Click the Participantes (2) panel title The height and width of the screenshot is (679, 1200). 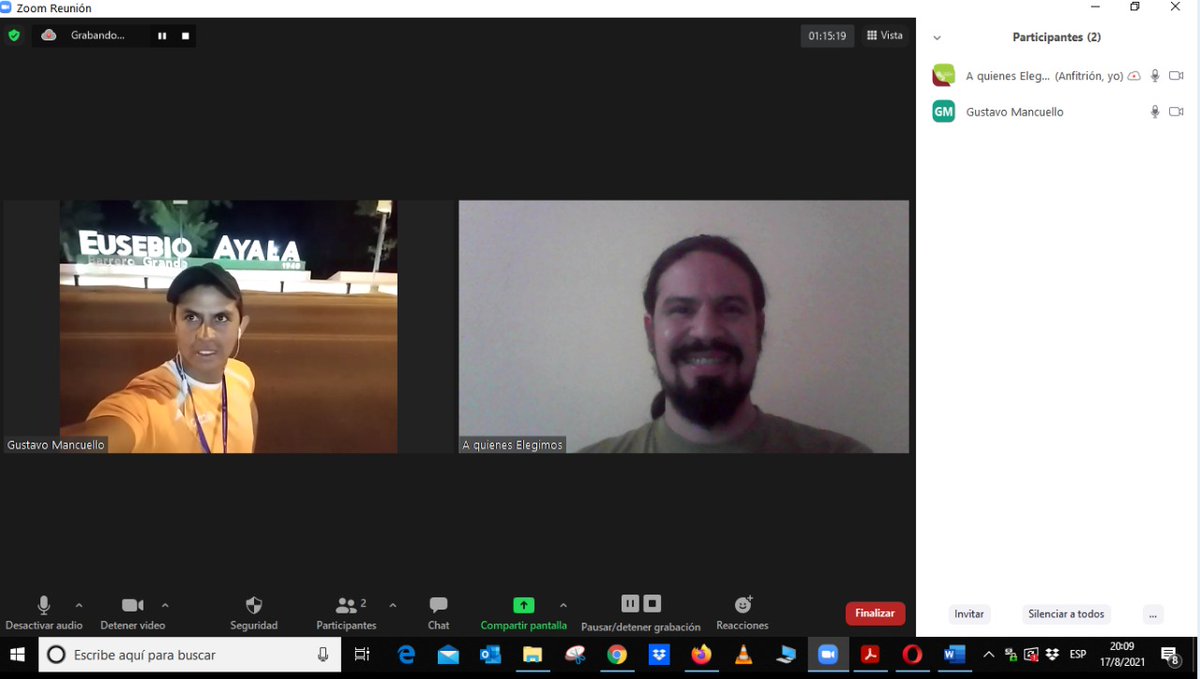click(x=1056, y=37)
